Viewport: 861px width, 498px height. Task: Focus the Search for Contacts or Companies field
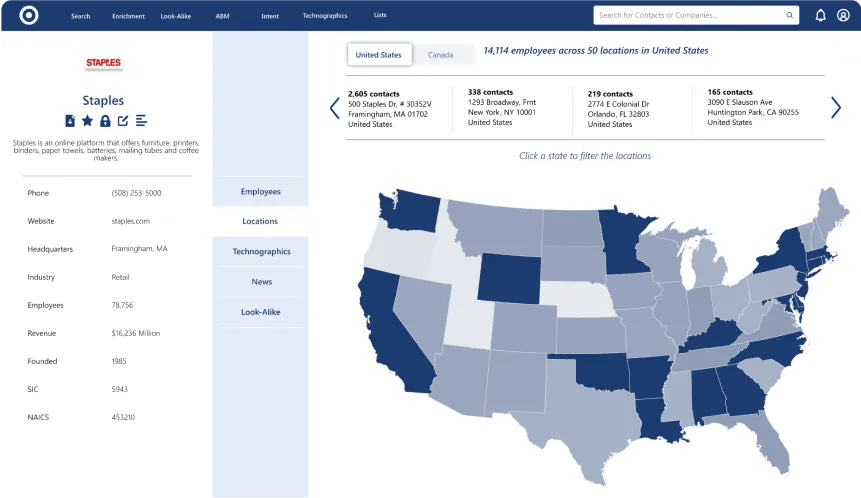tap(696, 15)
